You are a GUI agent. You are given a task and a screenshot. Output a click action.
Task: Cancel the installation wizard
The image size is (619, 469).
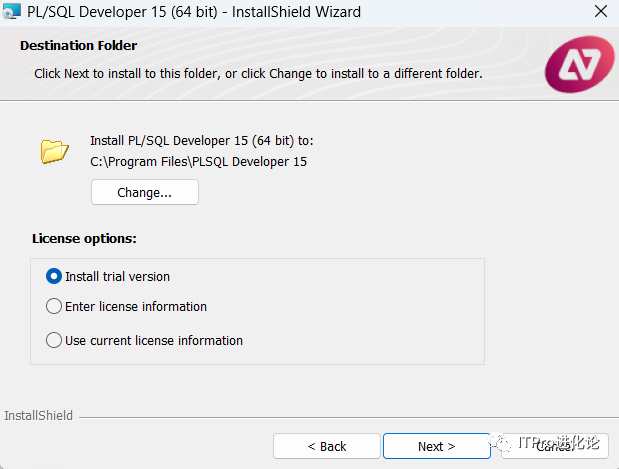557,446
